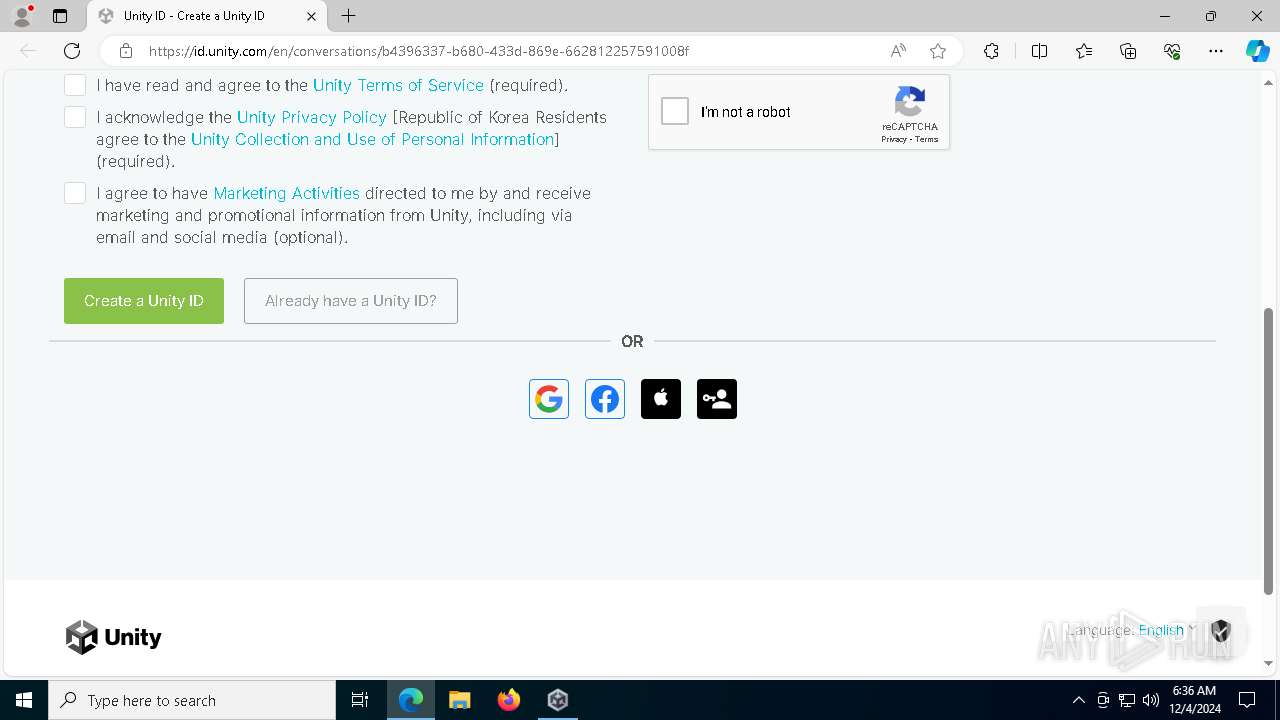Open notification center
The height and width of the screenshot is (720, 1280).
pos(1247,700)
